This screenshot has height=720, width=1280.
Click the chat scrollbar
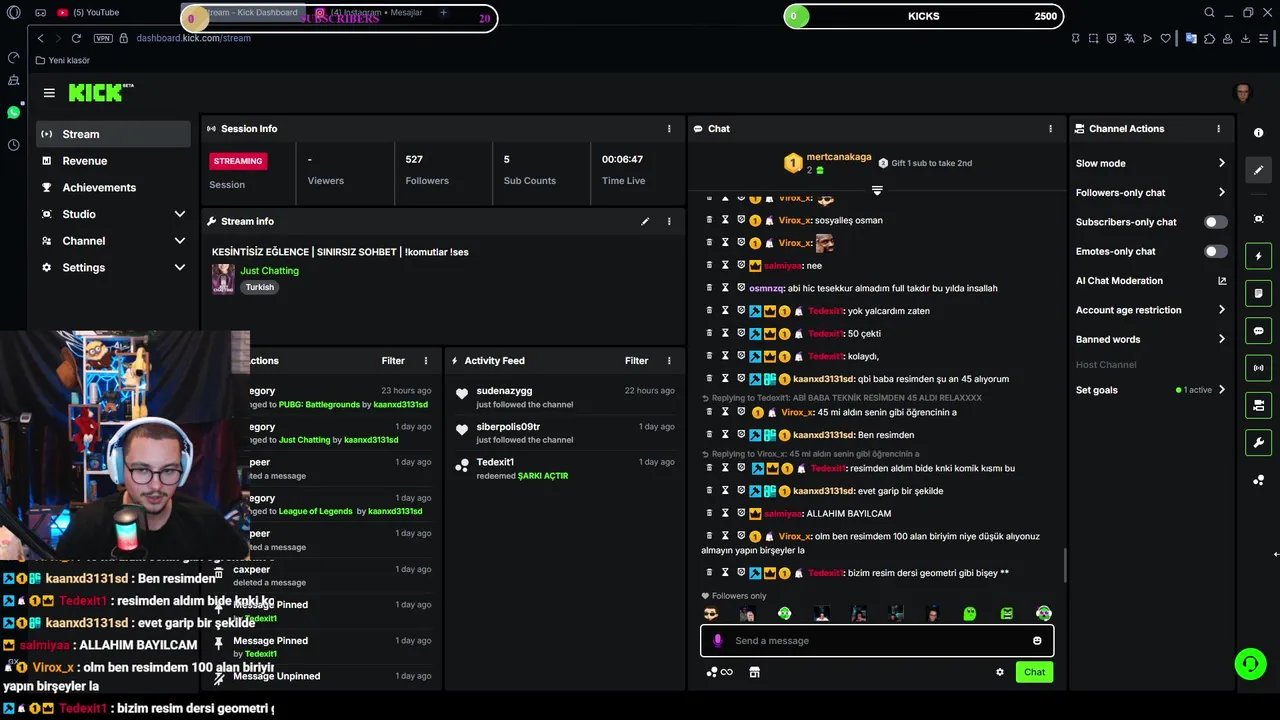1065,565
